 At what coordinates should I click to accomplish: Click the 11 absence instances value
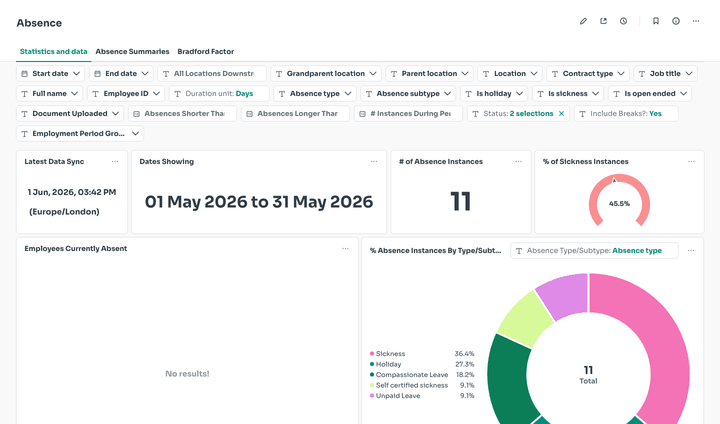tap(461, 201)
